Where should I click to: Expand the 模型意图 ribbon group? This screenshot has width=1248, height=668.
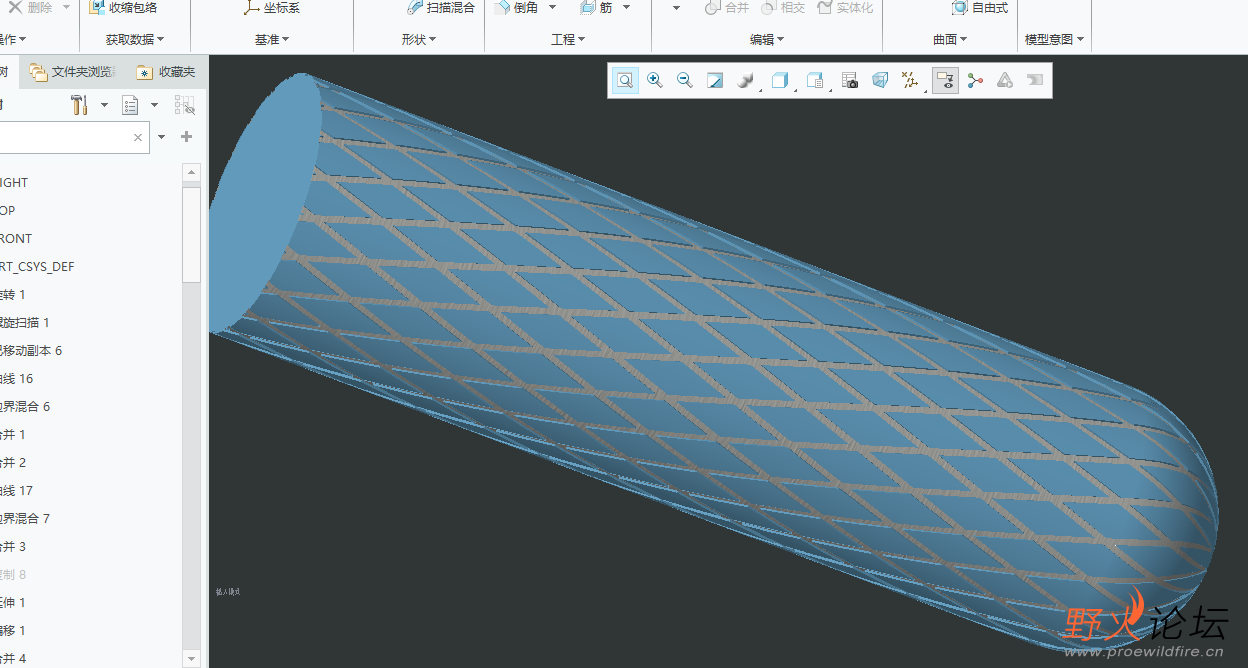click(1055, 40)
